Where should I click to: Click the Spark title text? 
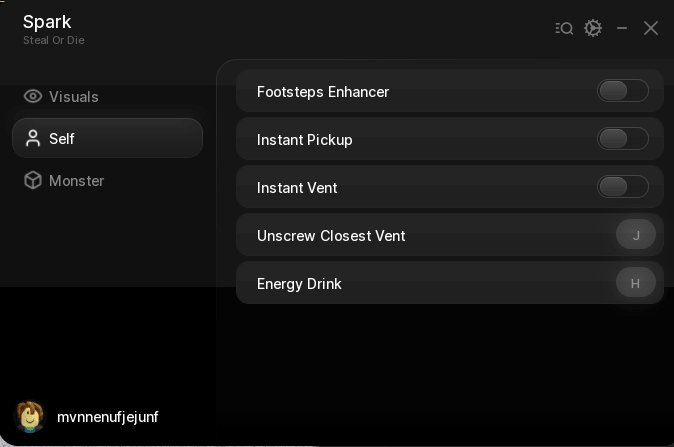click(x=47, y=22)
